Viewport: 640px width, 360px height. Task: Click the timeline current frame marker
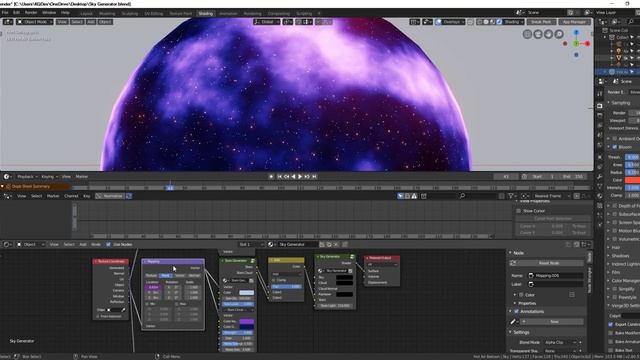(x=170, y=188)
